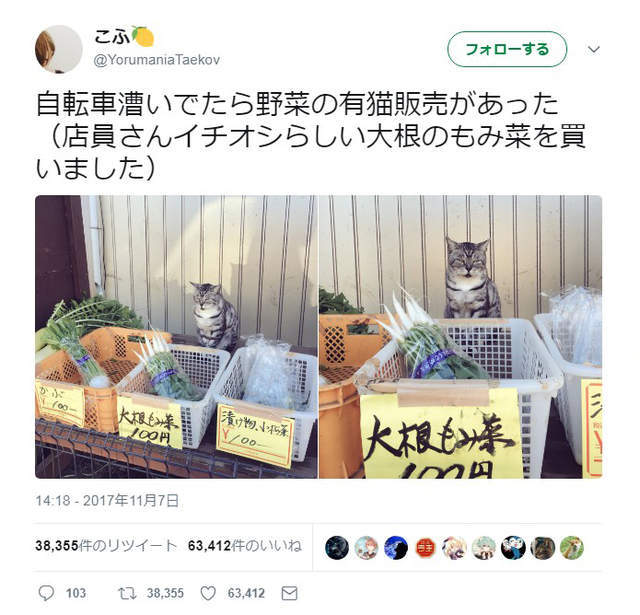Viewport: 640px width, 615px height.
Task: Open the @YorumaniaTaekov handle link
Action: point(156,60)
